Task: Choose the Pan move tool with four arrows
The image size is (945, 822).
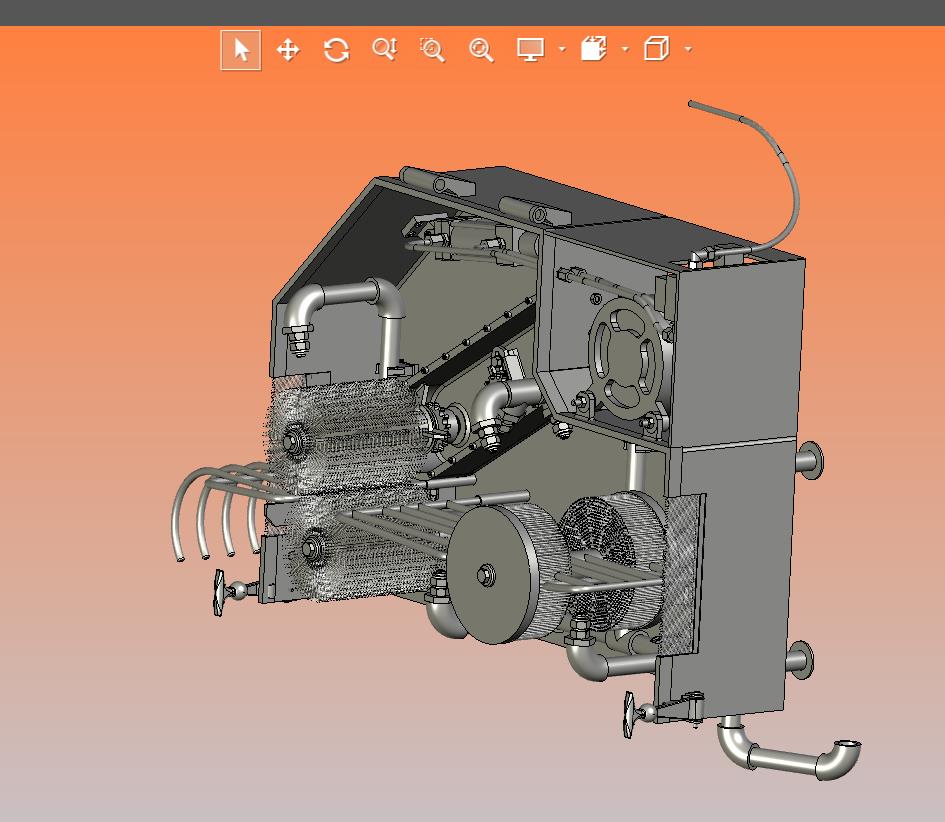Action: (x=288, y=50)
